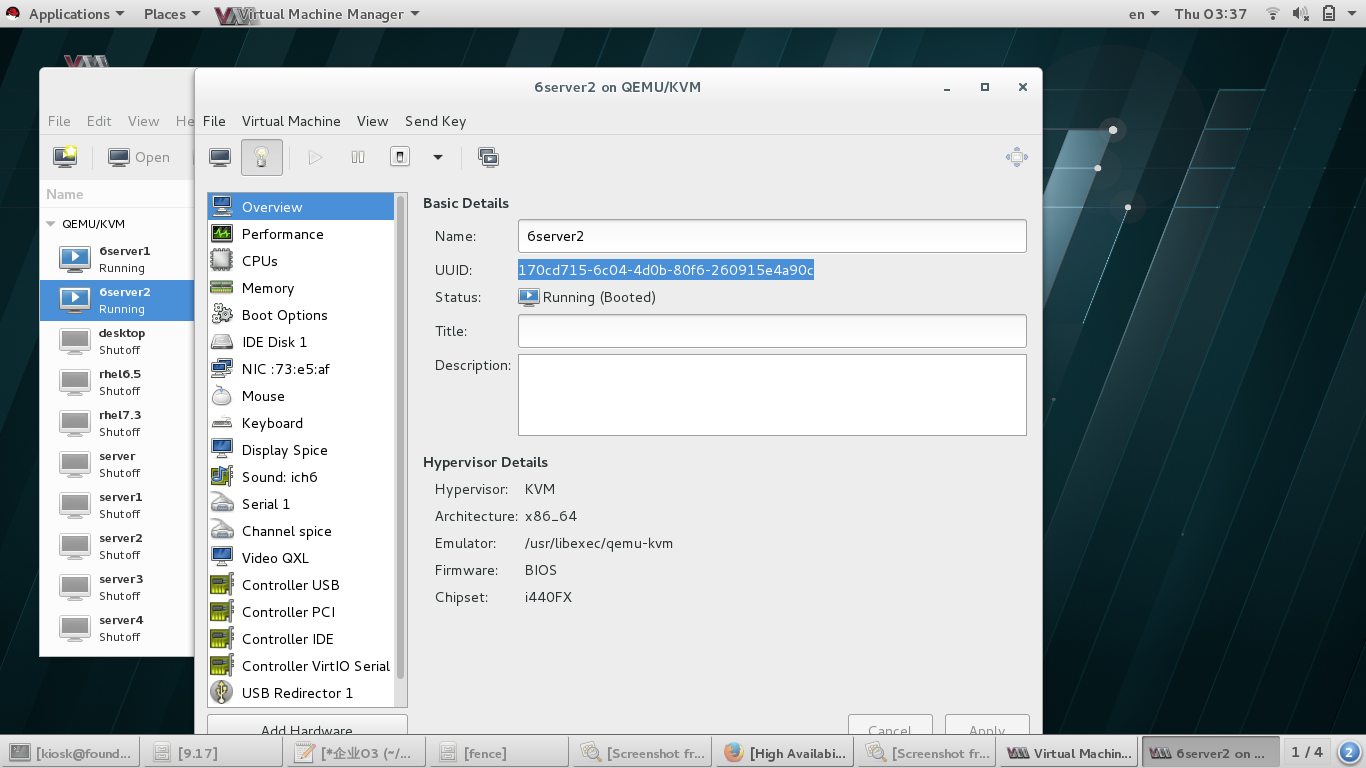Collapse the QEMU/KVM connection tree
Image resolution: width=1366 pixels, height=768 pixels.
point(51,224)
